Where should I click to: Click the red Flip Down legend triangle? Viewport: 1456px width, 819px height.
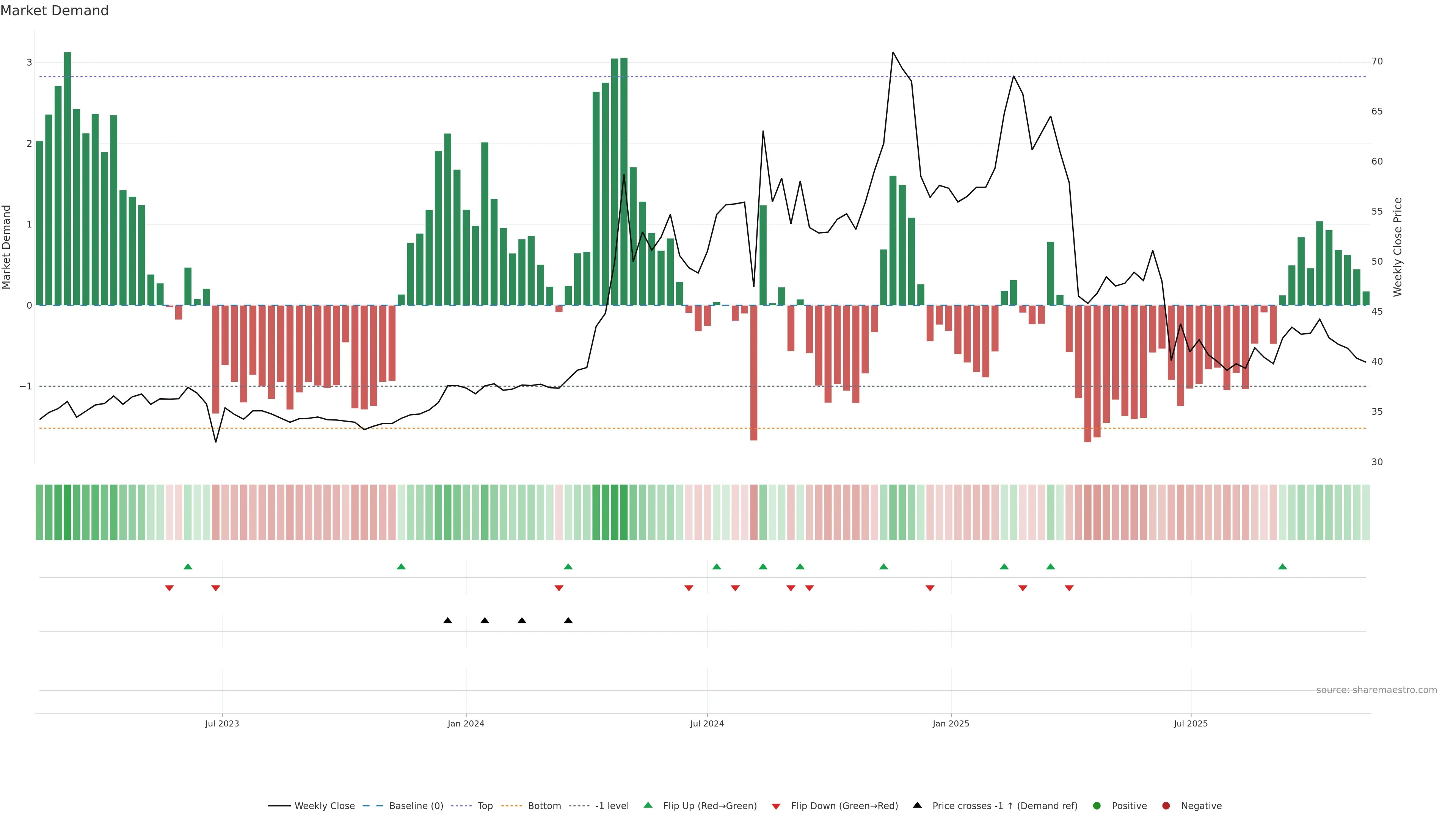[776, 806]
